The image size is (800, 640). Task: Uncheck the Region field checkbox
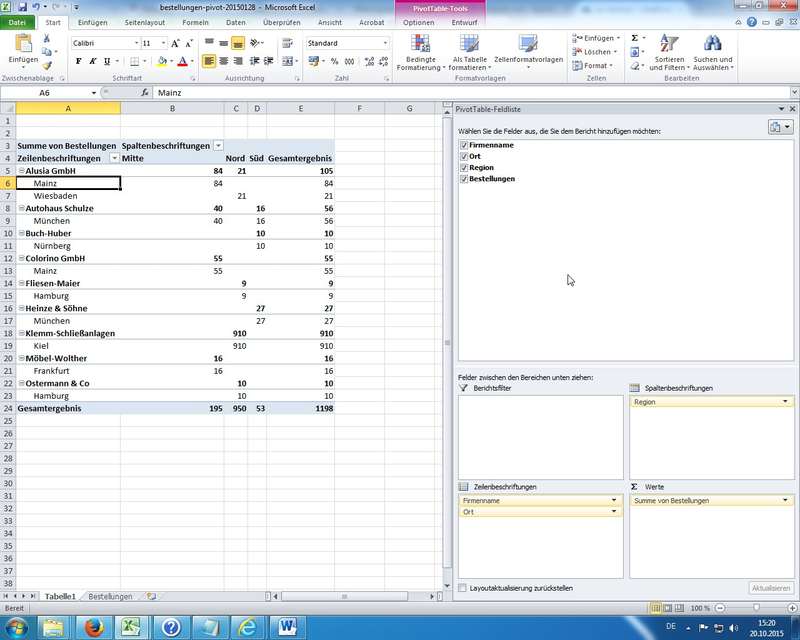tap(463, 168)
